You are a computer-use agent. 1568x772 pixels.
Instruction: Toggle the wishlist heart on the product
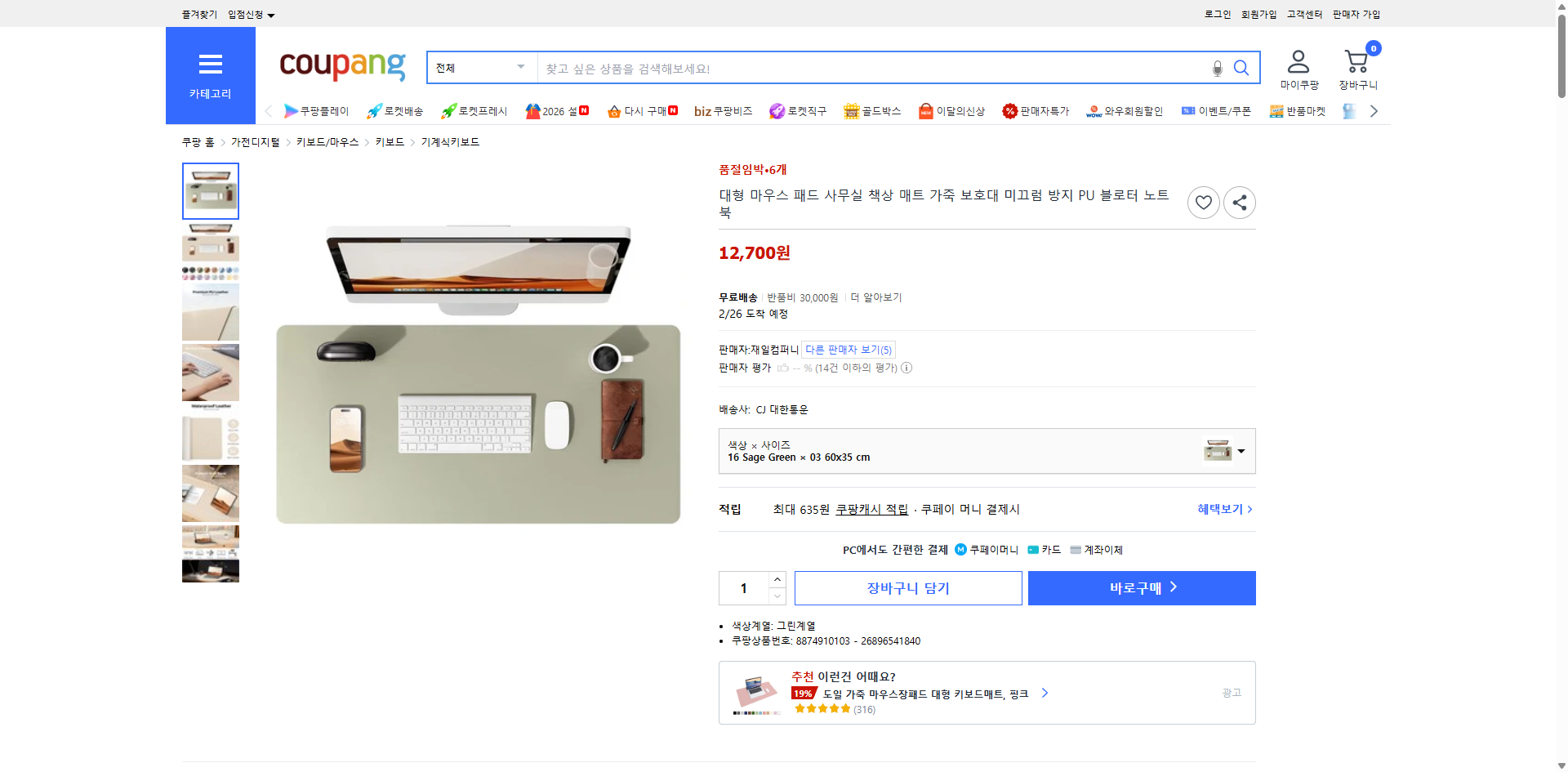click(x=1203, y=202)
